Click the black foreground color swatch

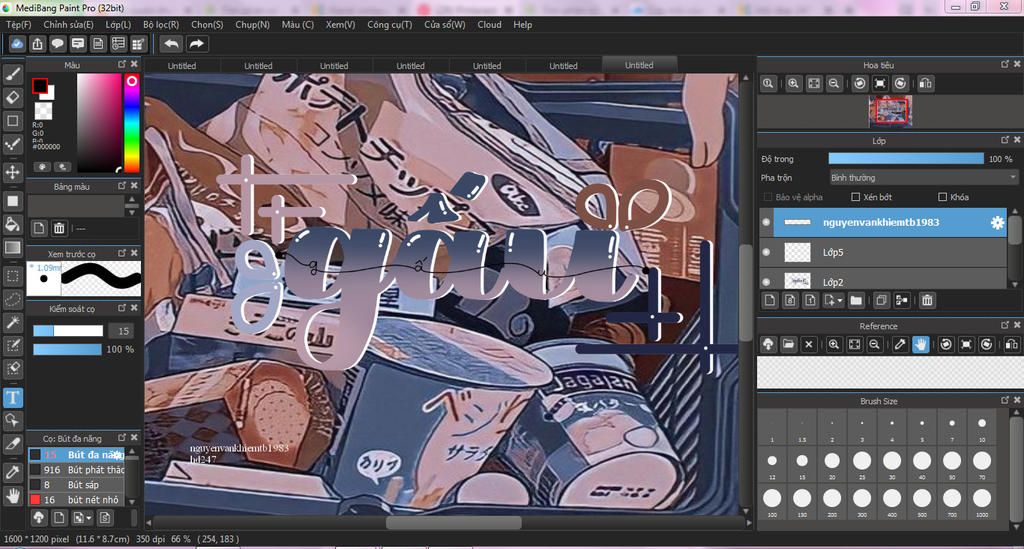point(40,86)
